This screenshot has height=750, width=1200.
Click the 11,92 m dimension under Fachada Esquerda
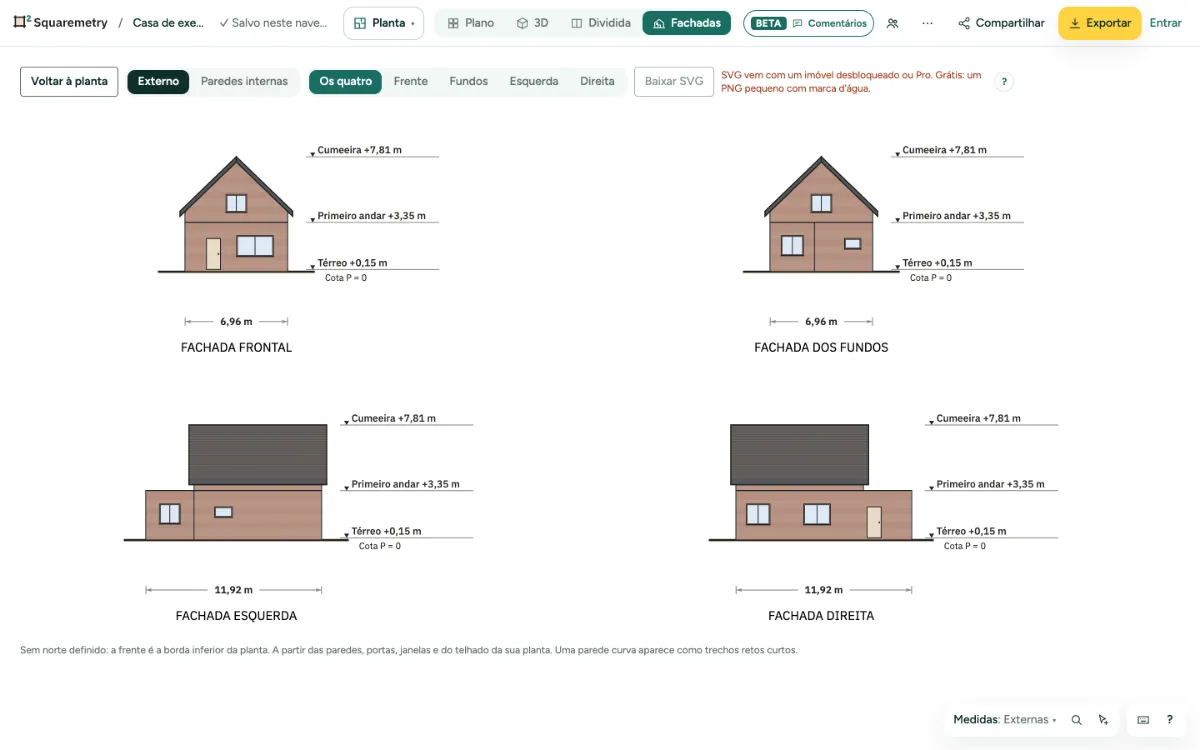pyautogui.click(x=234, y=590)
